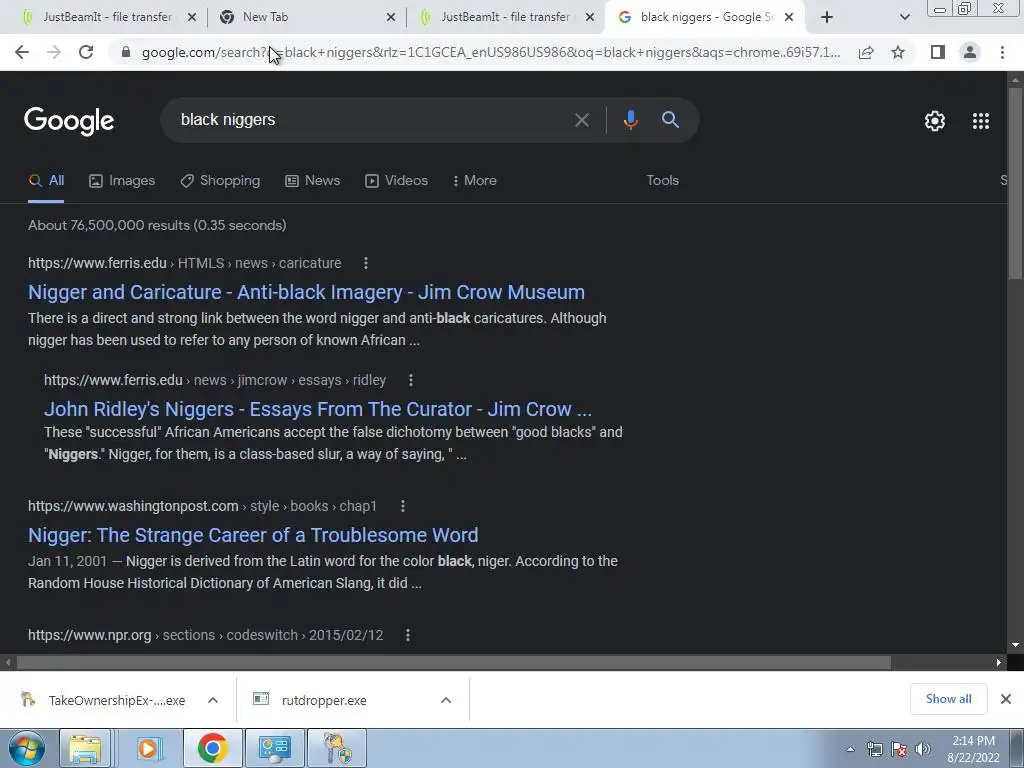Bookmark this page with the star icon
This screenshot has height=768, width=1024.
(x=898, y=52)
